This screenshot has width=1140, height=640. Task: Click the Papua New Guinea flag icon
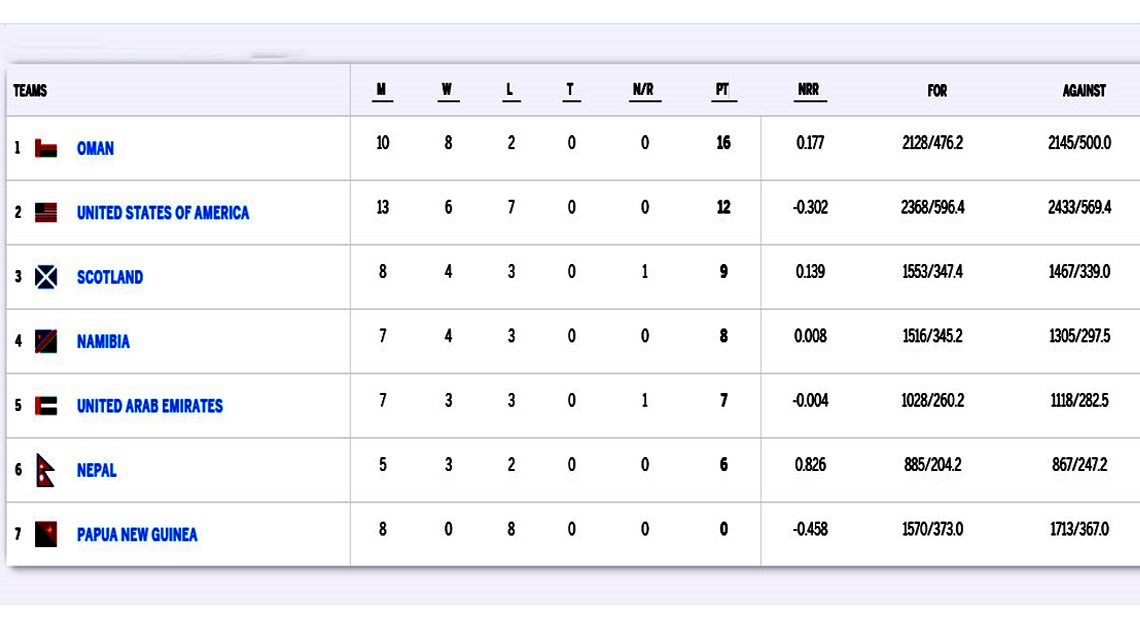[46, 534]
